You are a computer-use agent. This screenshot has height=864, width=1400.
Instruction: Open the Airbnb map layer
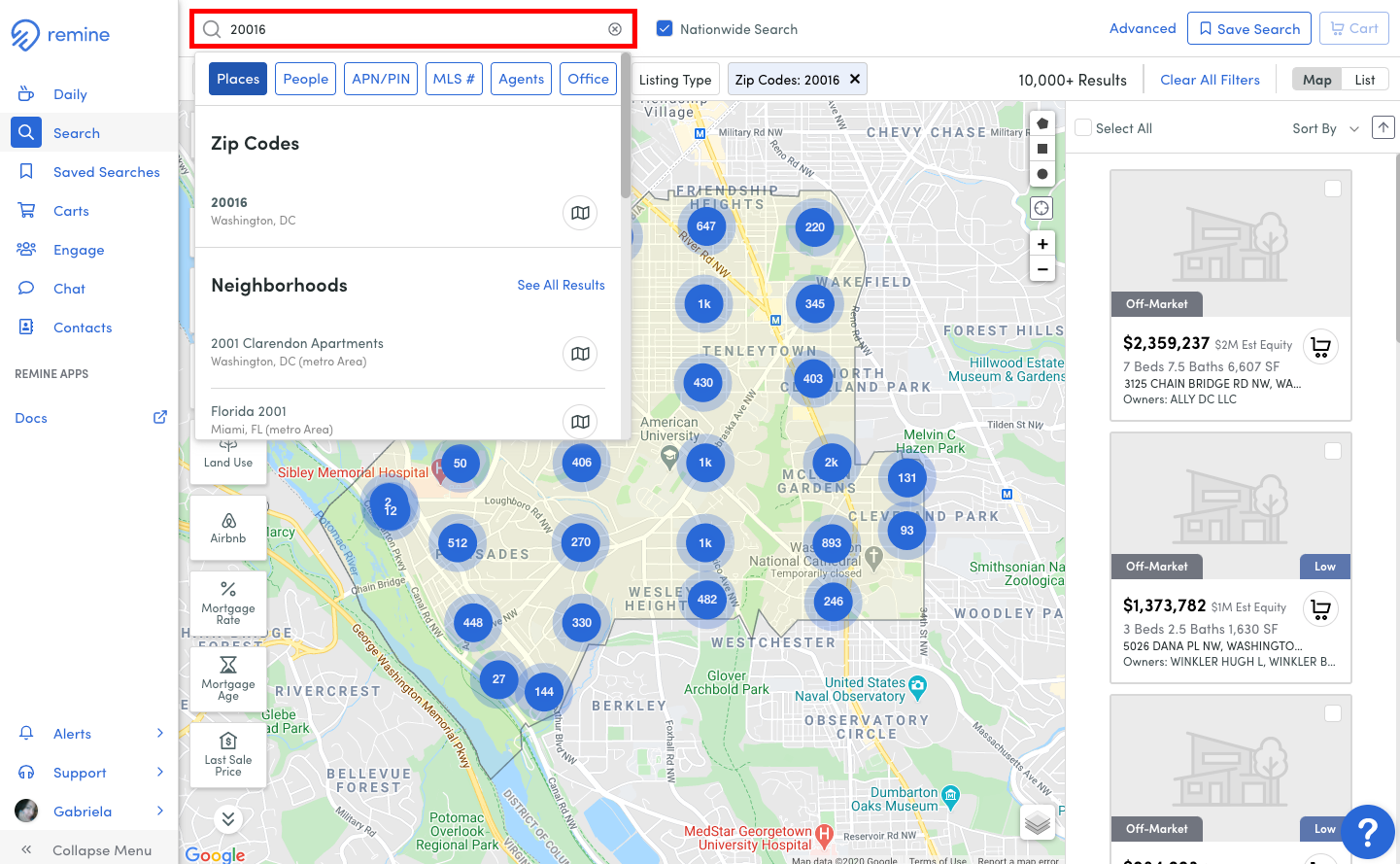[228, 528]
